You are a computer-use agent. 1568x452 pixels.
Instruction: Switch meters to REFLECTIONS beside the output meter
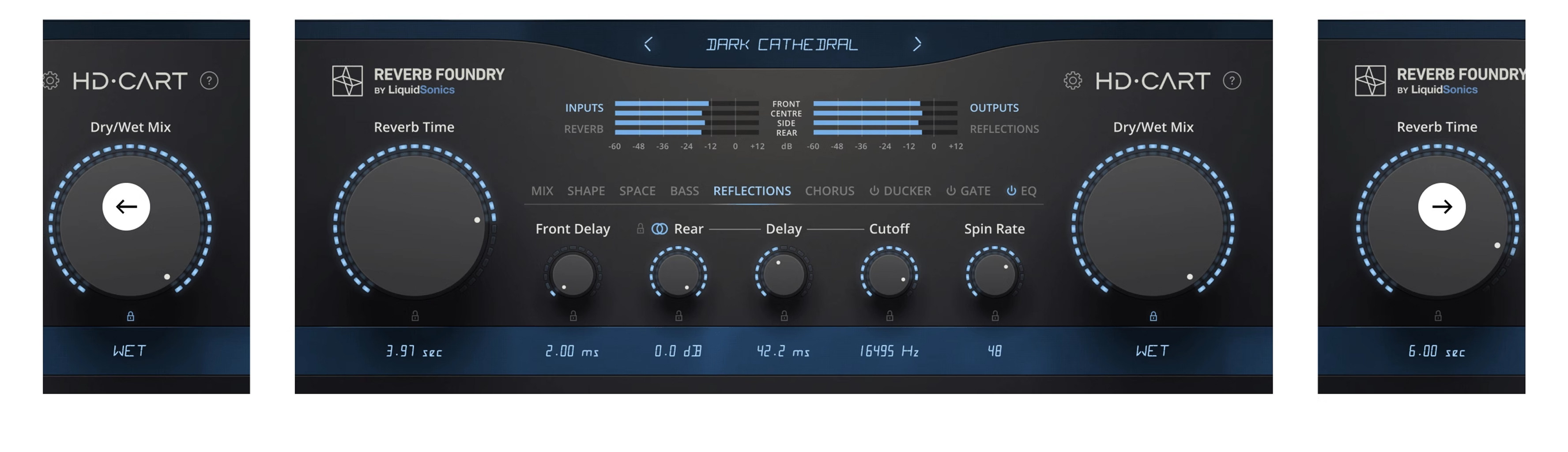(x=1004, y=129)
